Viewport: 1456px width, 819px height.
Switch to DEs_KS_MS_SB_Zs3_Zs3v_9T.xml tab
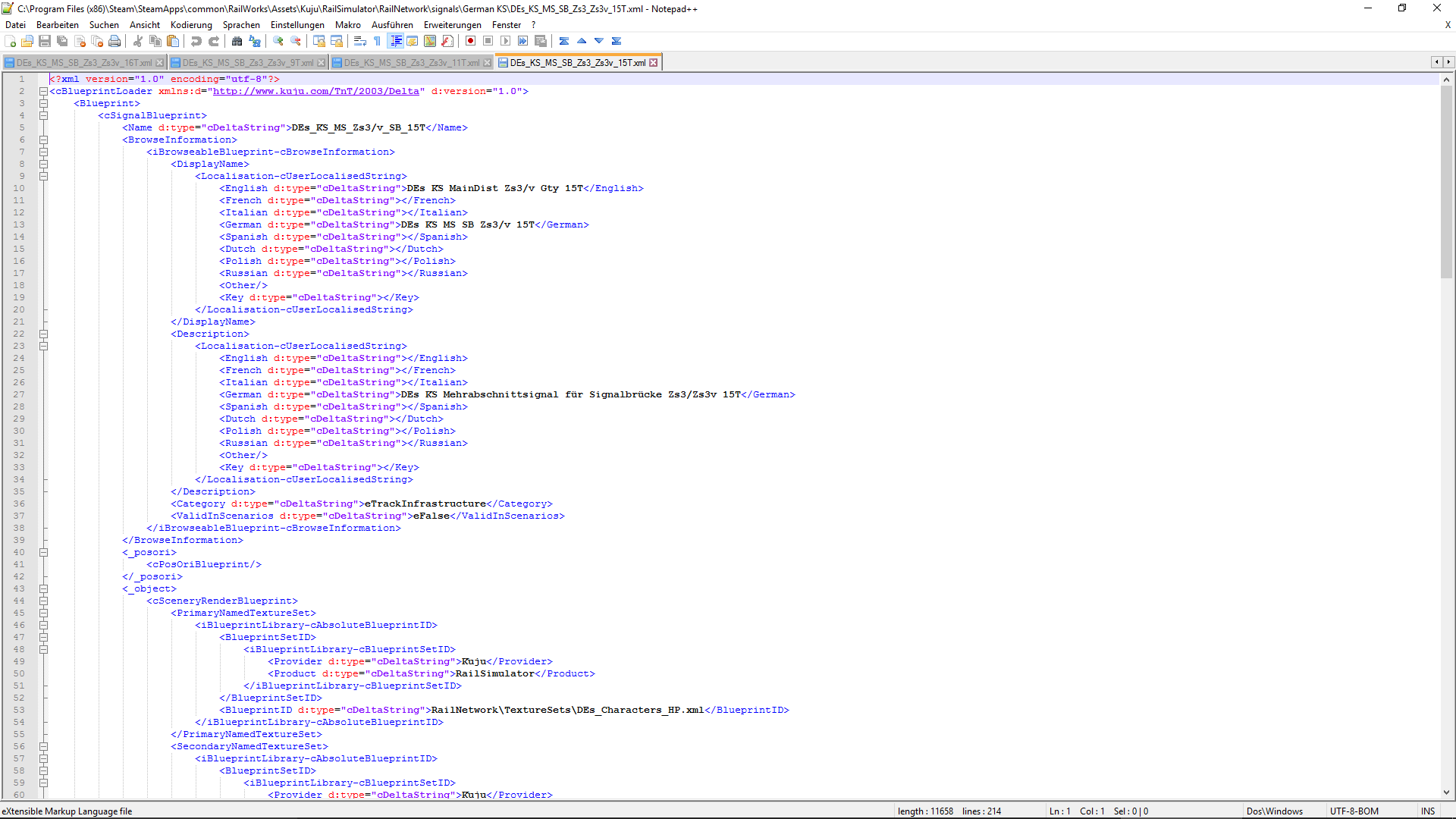coord(247,63)
